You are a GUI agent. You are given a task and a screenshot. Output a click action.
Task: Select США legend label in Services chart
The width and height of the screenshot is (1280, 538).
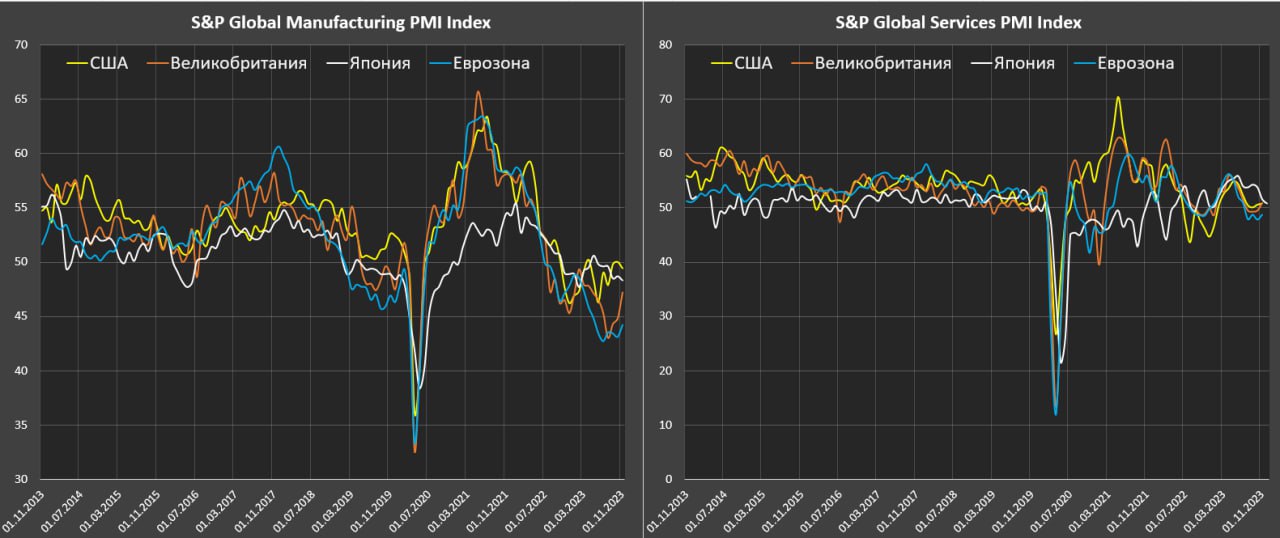point(753,64)
